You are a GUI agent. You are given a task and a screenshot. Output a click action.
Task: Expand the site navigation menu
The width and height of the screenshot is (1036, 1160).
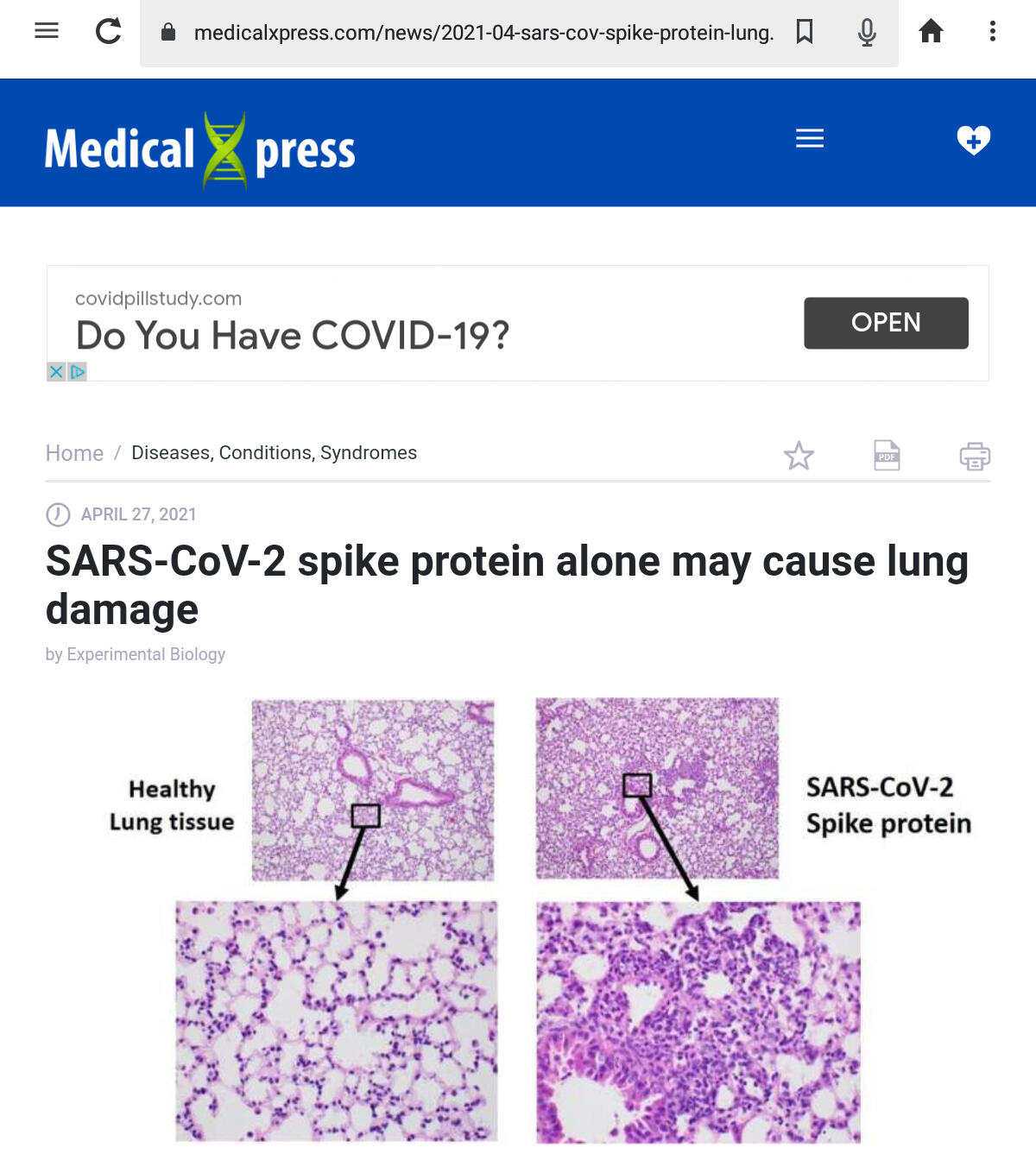[810, 138]
